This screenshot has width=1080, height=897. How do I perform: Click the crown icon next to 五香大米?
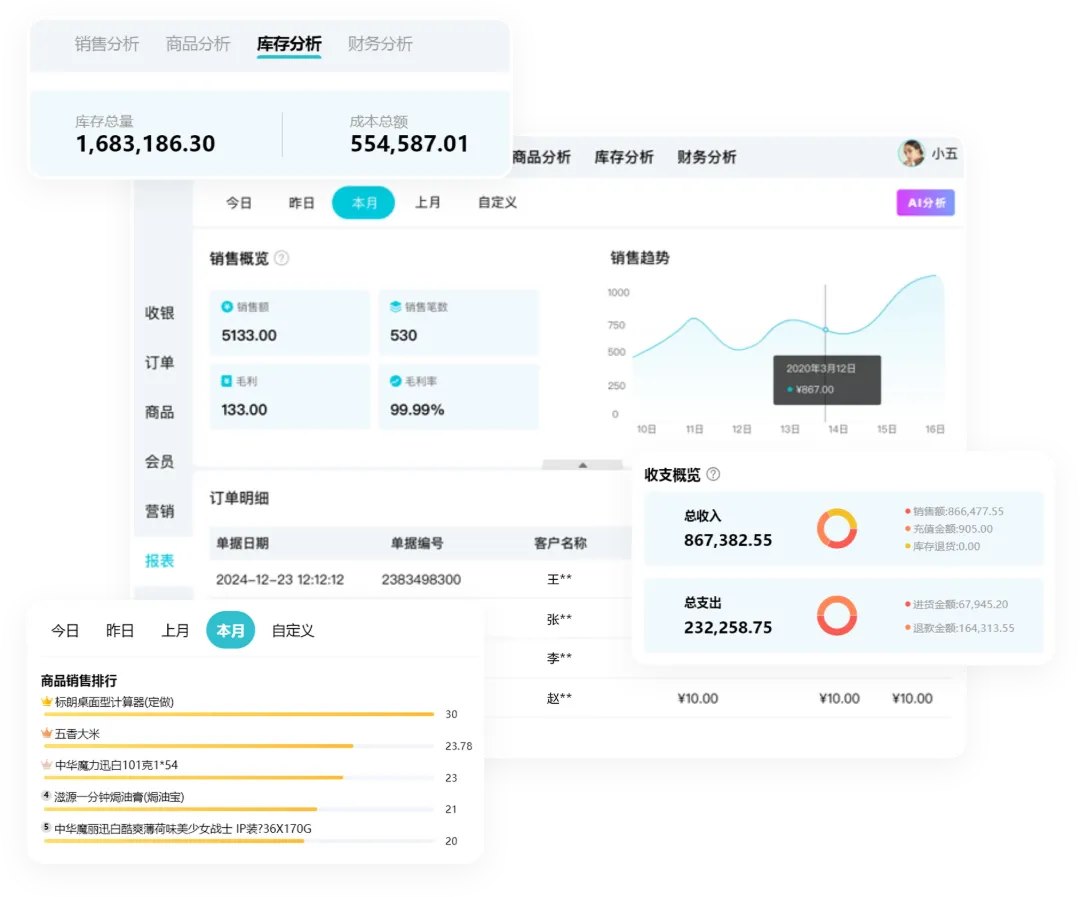click(47, 733)
